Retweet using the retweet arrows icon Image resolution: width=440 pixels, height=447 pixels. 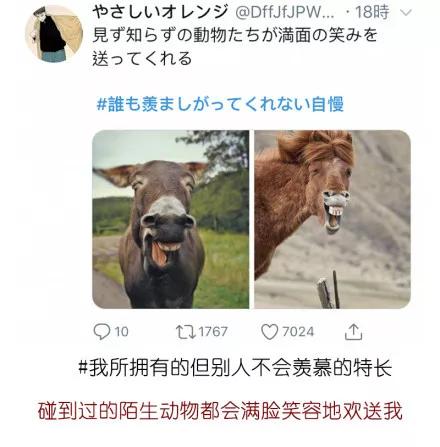[x=186, y=332]
